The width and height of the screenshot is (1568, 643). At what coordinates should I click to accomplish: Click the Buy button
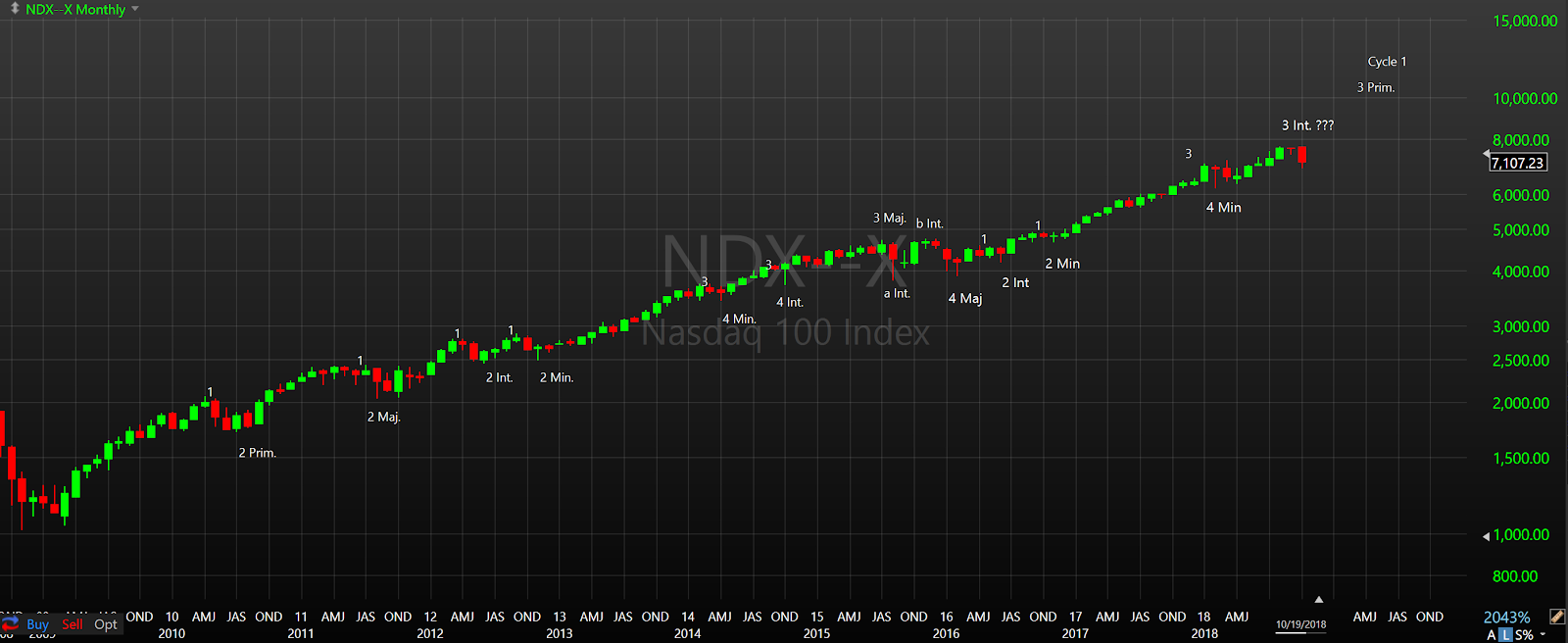[x=38, y=624]
